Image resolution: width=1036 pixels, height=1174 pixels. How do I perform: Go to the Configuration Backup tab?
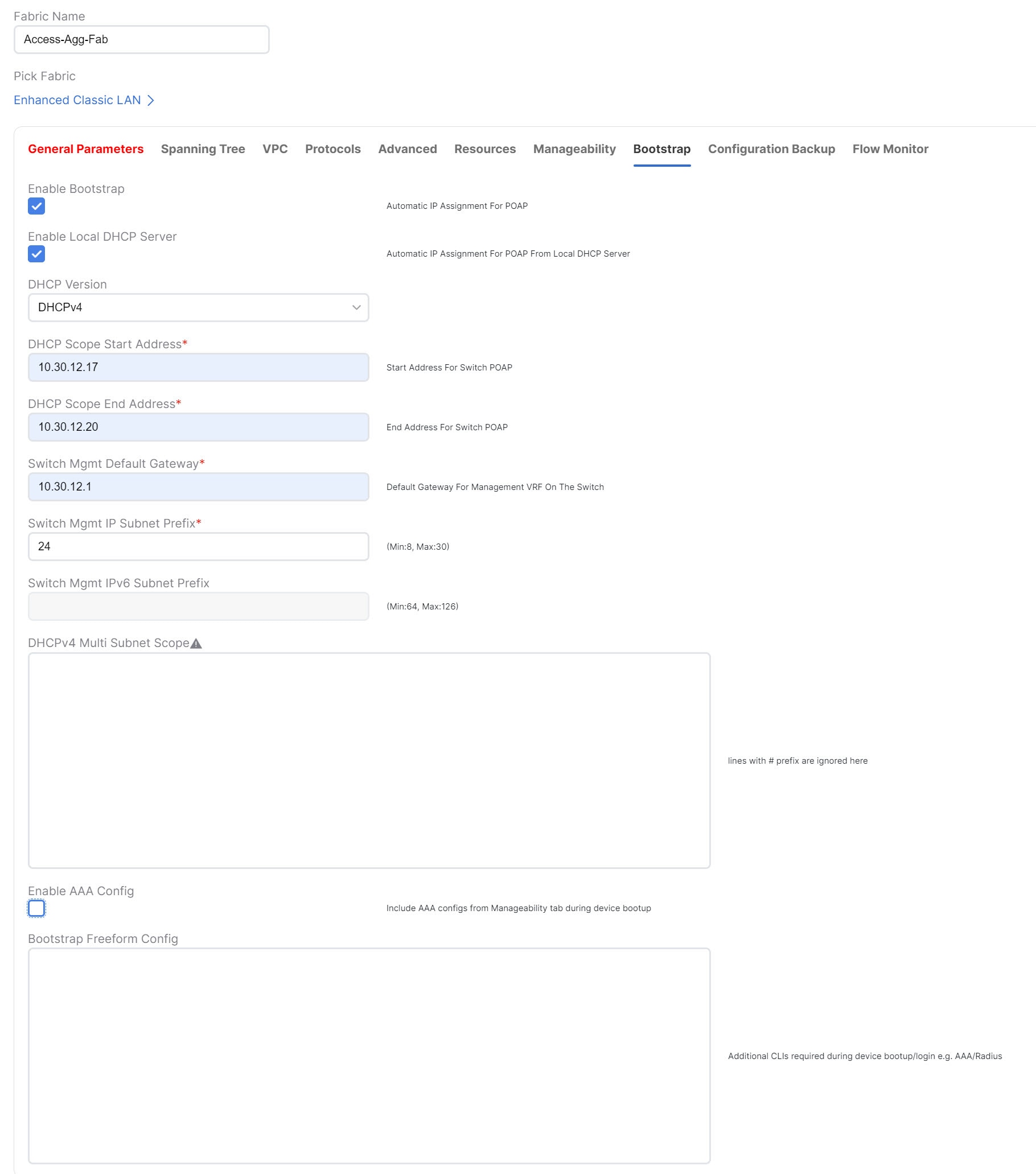772,149
